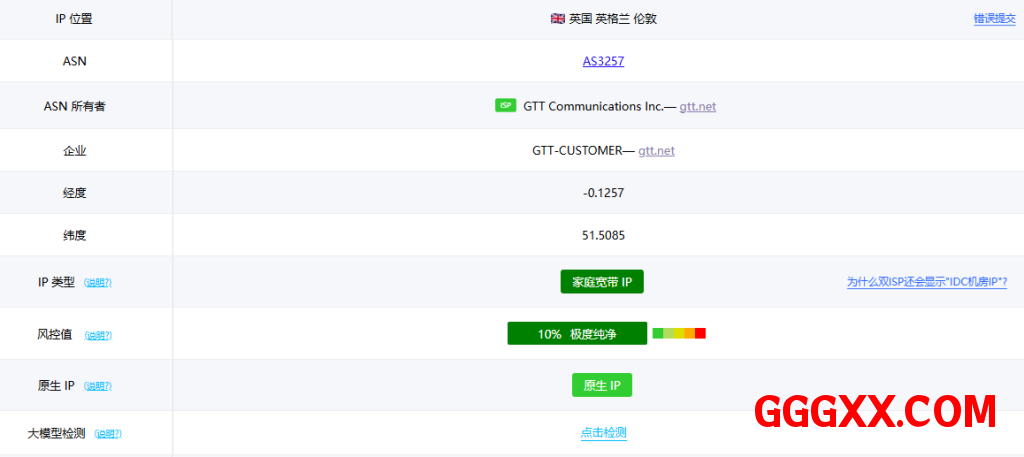Click the latitude value 51.5085
The height and width of the screenshot is (457, 1024).
click(x=603, y=236)
